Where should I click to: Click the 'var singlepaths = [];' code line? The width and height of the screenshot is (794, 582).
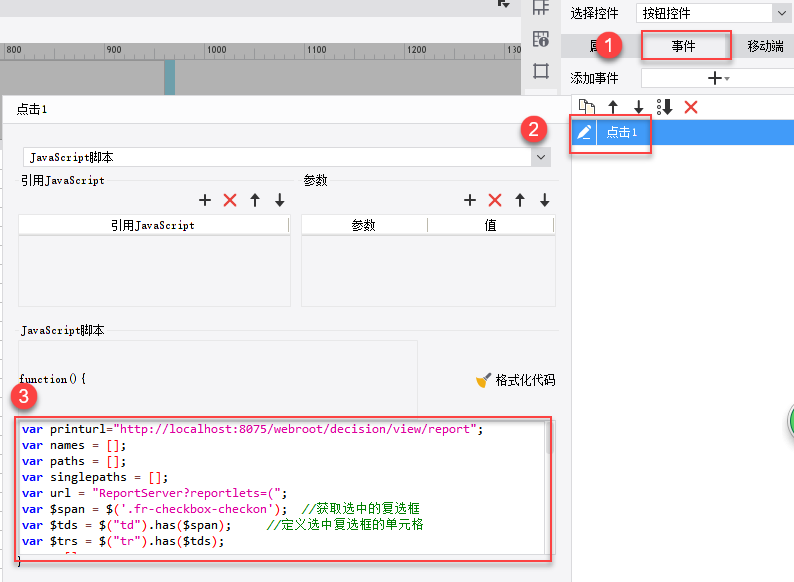[x=95, y=477]
